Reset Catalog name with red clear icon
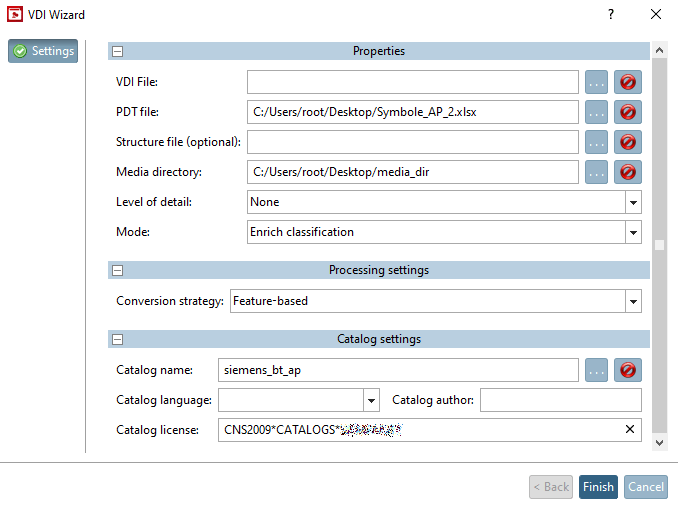The image size is (678, 508). tap(628, 370)
